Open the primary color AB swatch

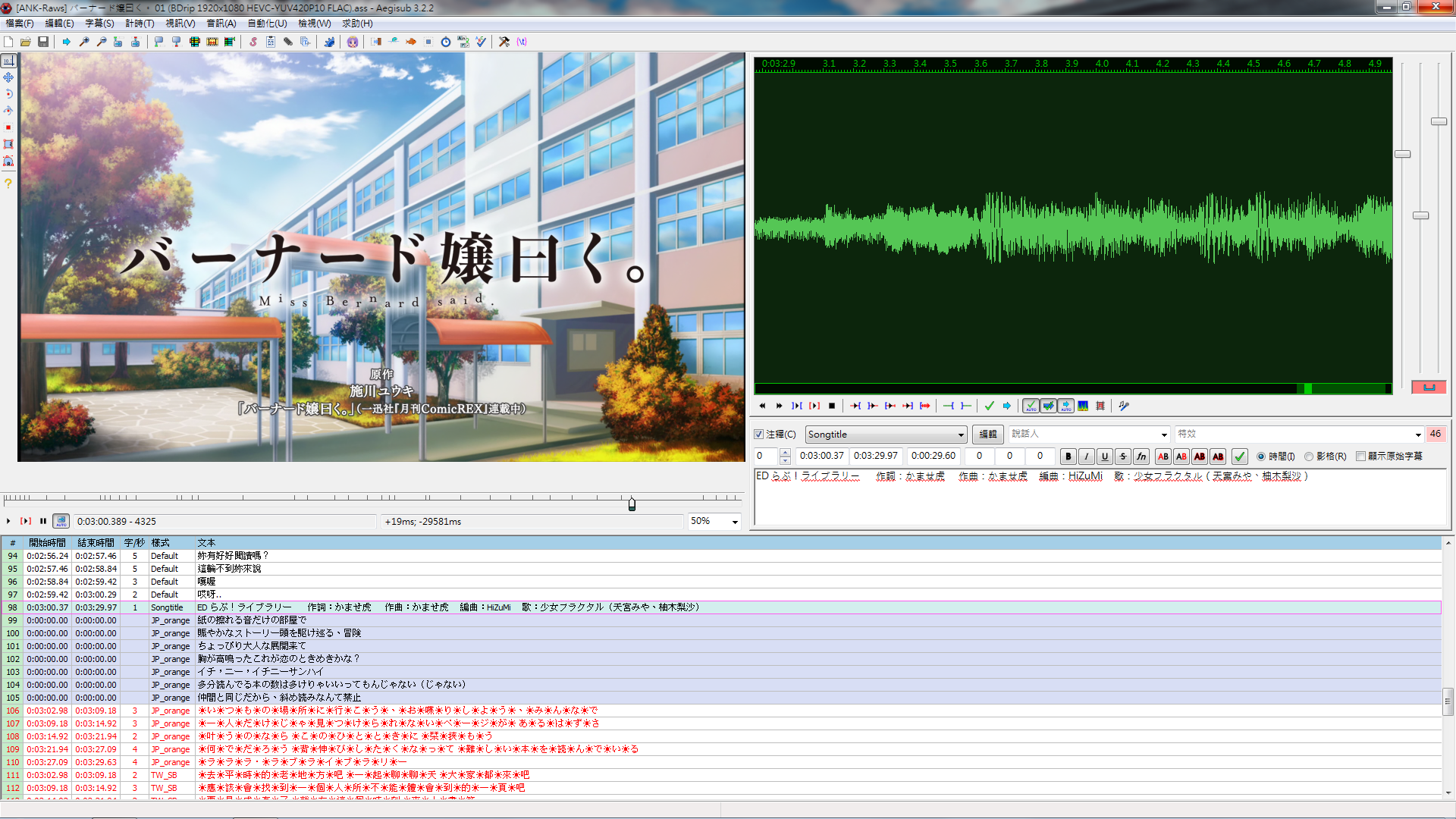tap(1163, 457)
